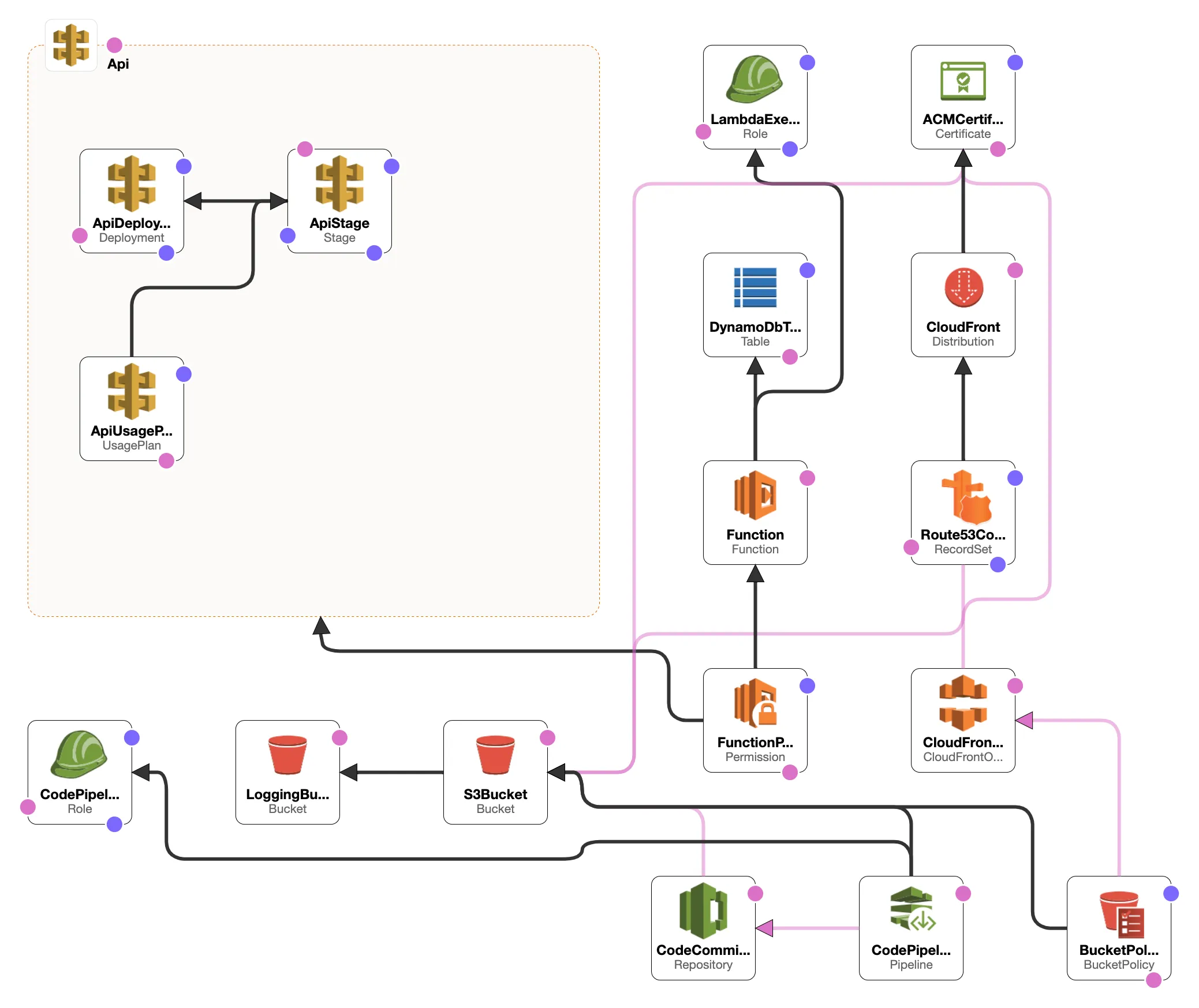Viewport: 1199px width, 1008px height.
Task: Click the "Repository" type label
Action: [703, 965]
